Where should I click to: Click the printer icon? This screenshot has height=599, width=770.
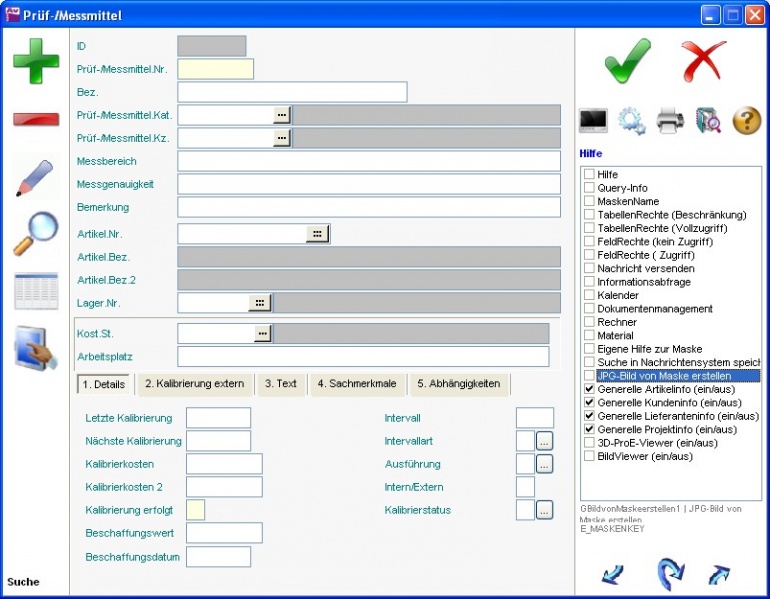click(670, 121)
